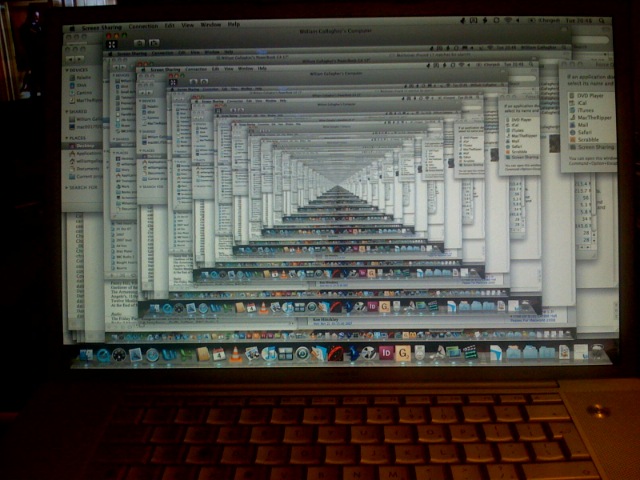Click the Finder search field at top right
Screen dimensions: 640x480
click(590, 40)
